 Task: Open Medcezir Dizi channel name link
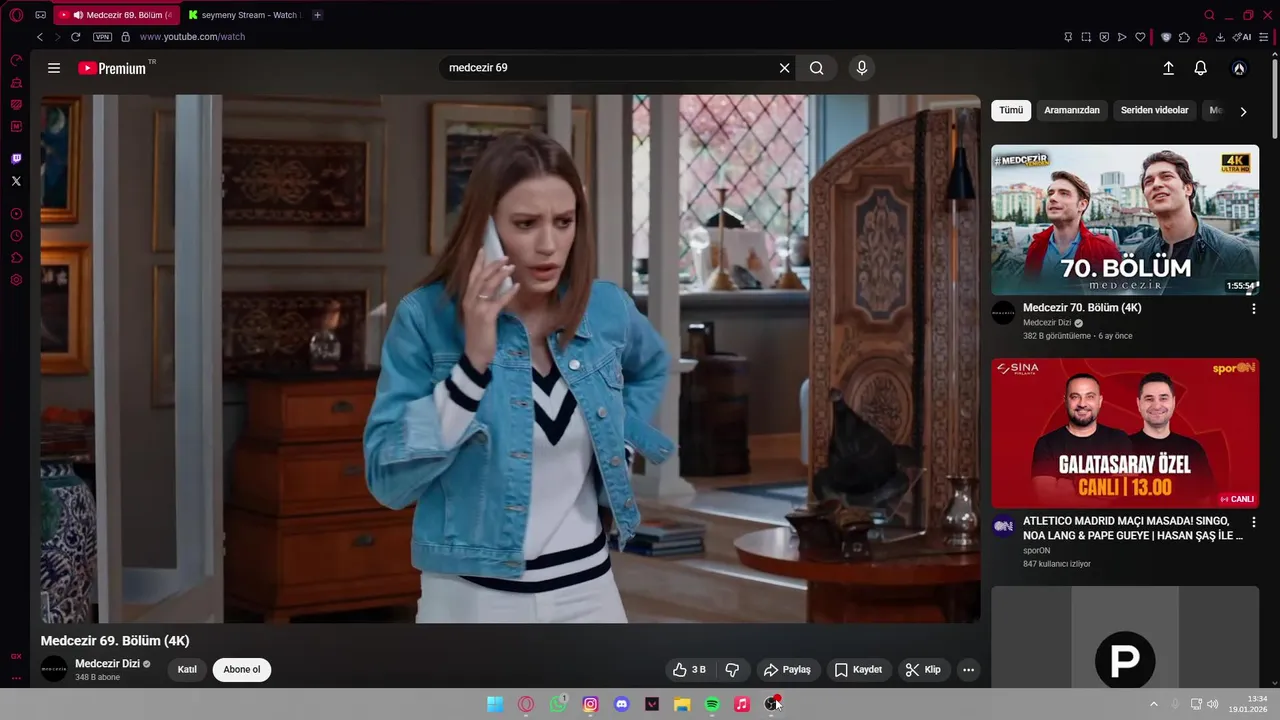pos(107,664)
